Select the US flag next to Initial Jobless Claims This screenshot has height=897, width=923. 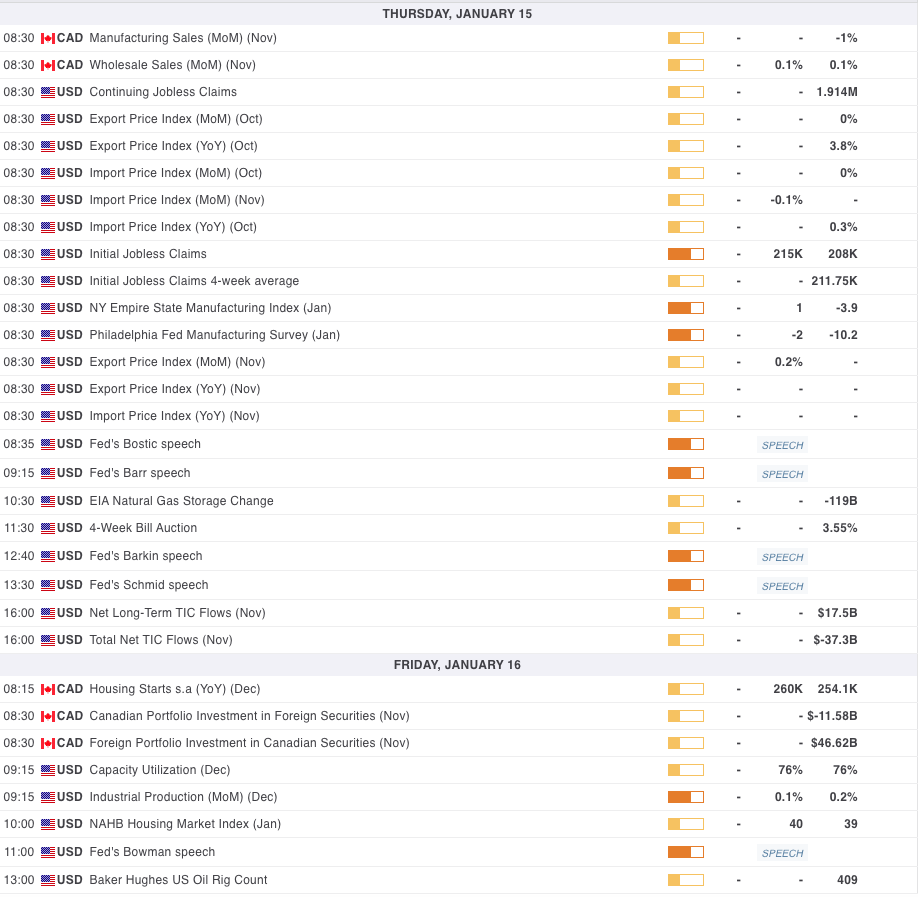pos(49,254)
